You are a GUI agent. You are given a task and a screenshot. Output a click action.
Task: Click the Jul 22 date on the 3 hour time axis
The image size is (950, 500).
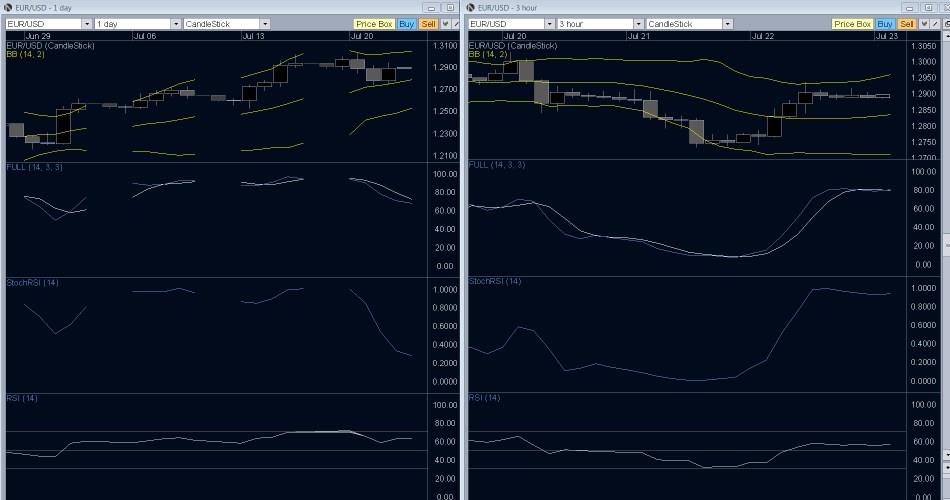pyautogui.click(x=762, y=36)
